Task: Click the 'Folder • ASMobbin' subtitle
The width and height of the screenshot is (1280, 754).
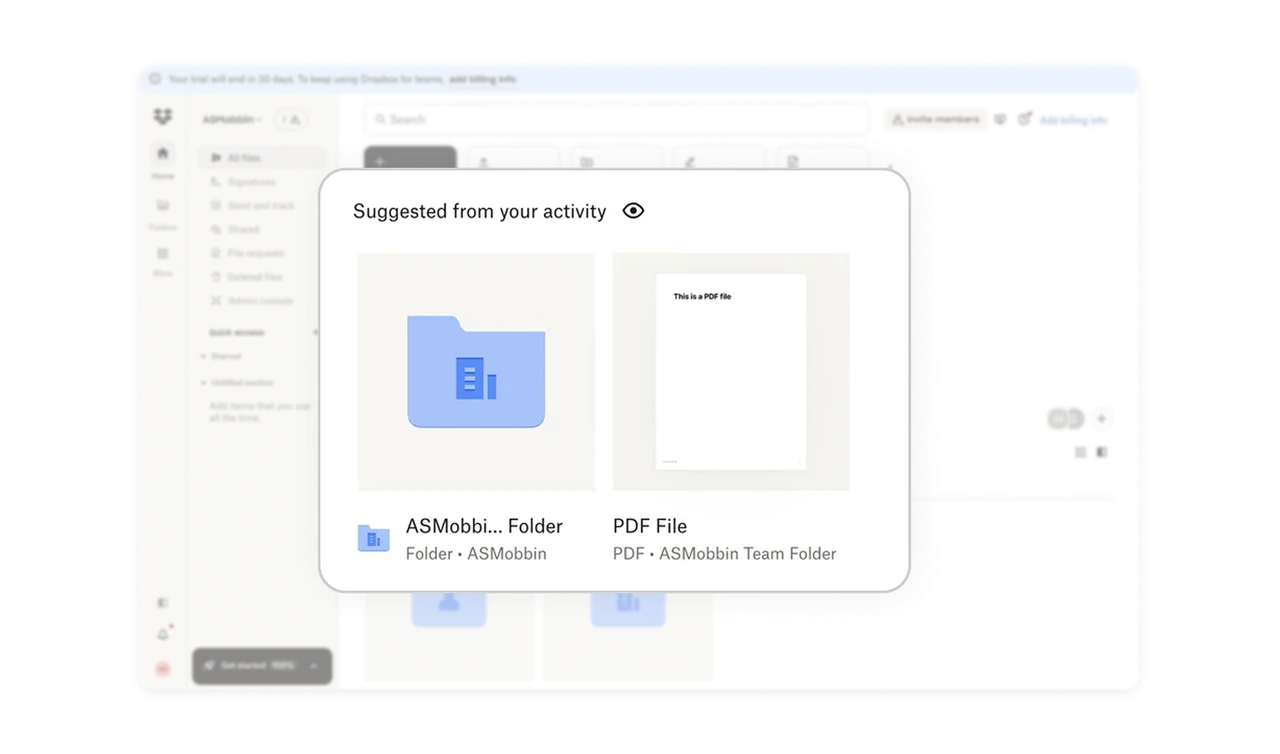Action: tap(476, 553)
